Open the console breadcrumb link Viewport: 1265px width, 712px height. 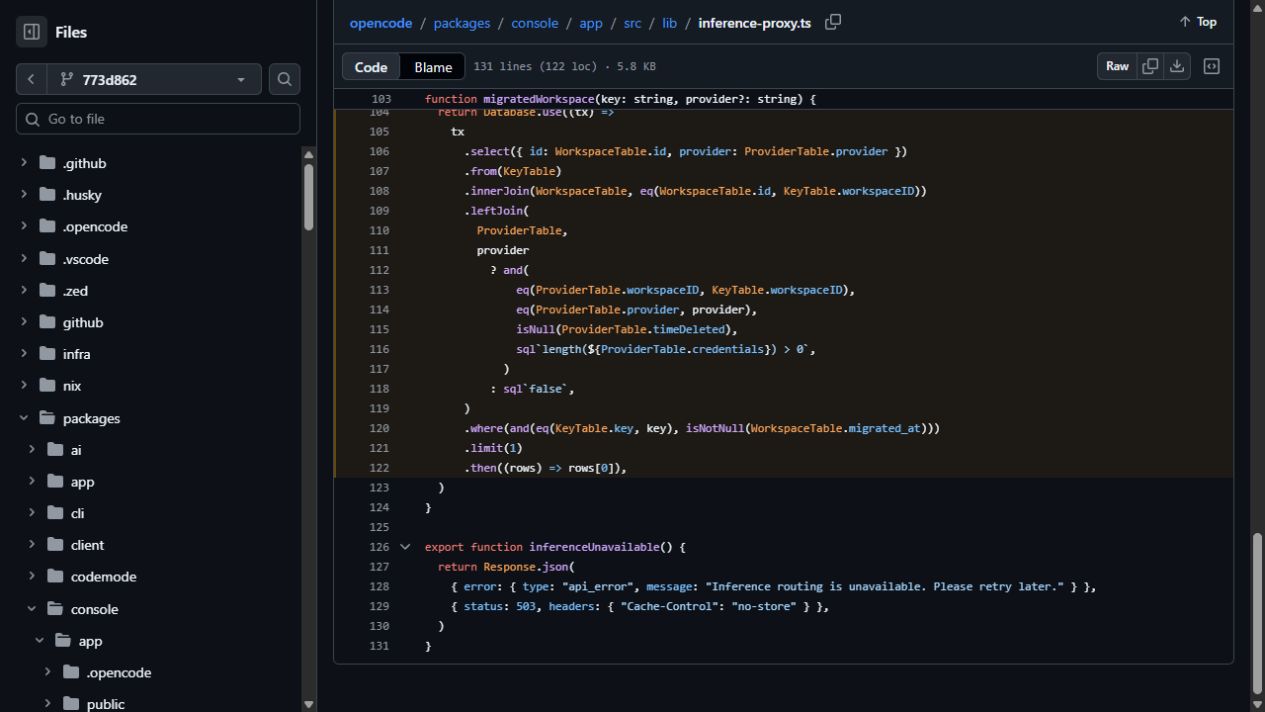coord(535,22)
